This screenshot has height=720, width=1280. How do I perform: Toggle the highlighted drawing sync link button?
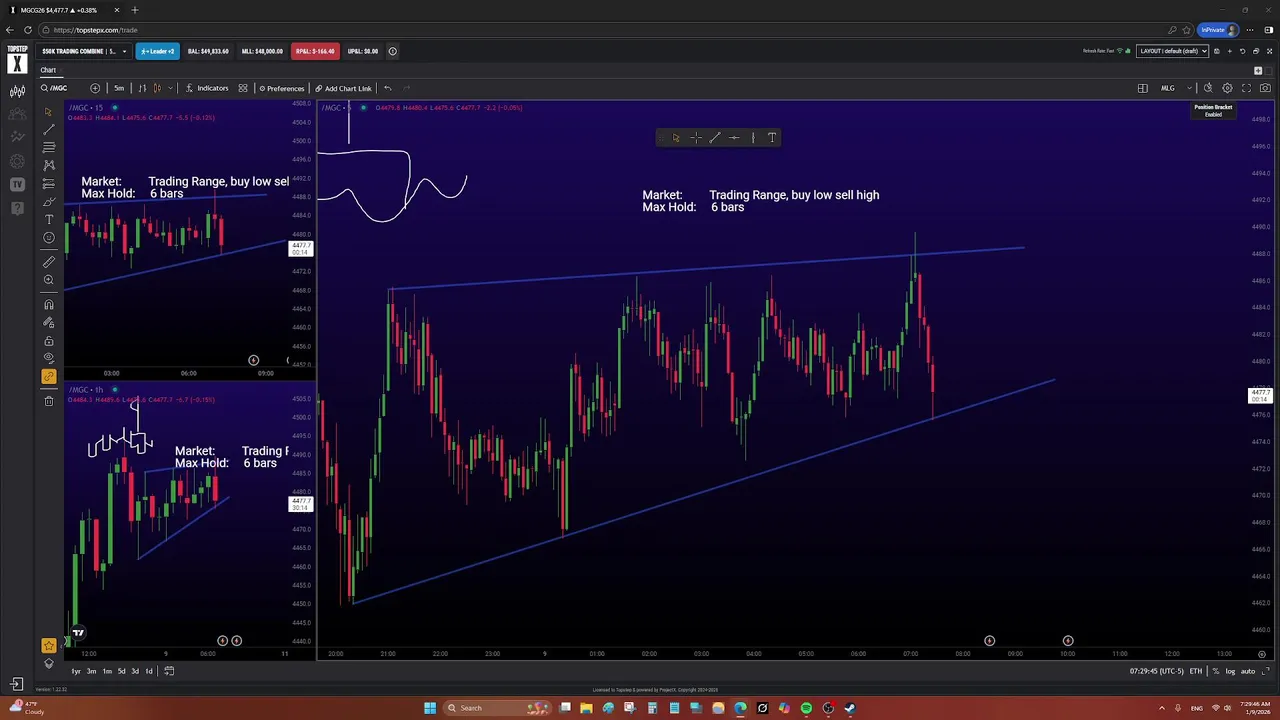coord(48,377)
